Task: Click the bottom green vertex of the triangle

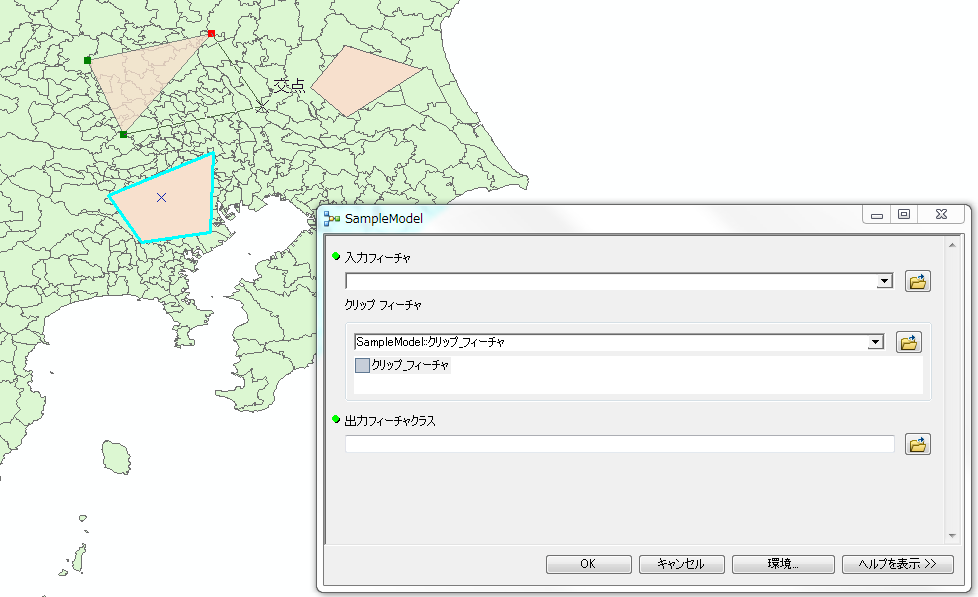Action: coord(123,135)
